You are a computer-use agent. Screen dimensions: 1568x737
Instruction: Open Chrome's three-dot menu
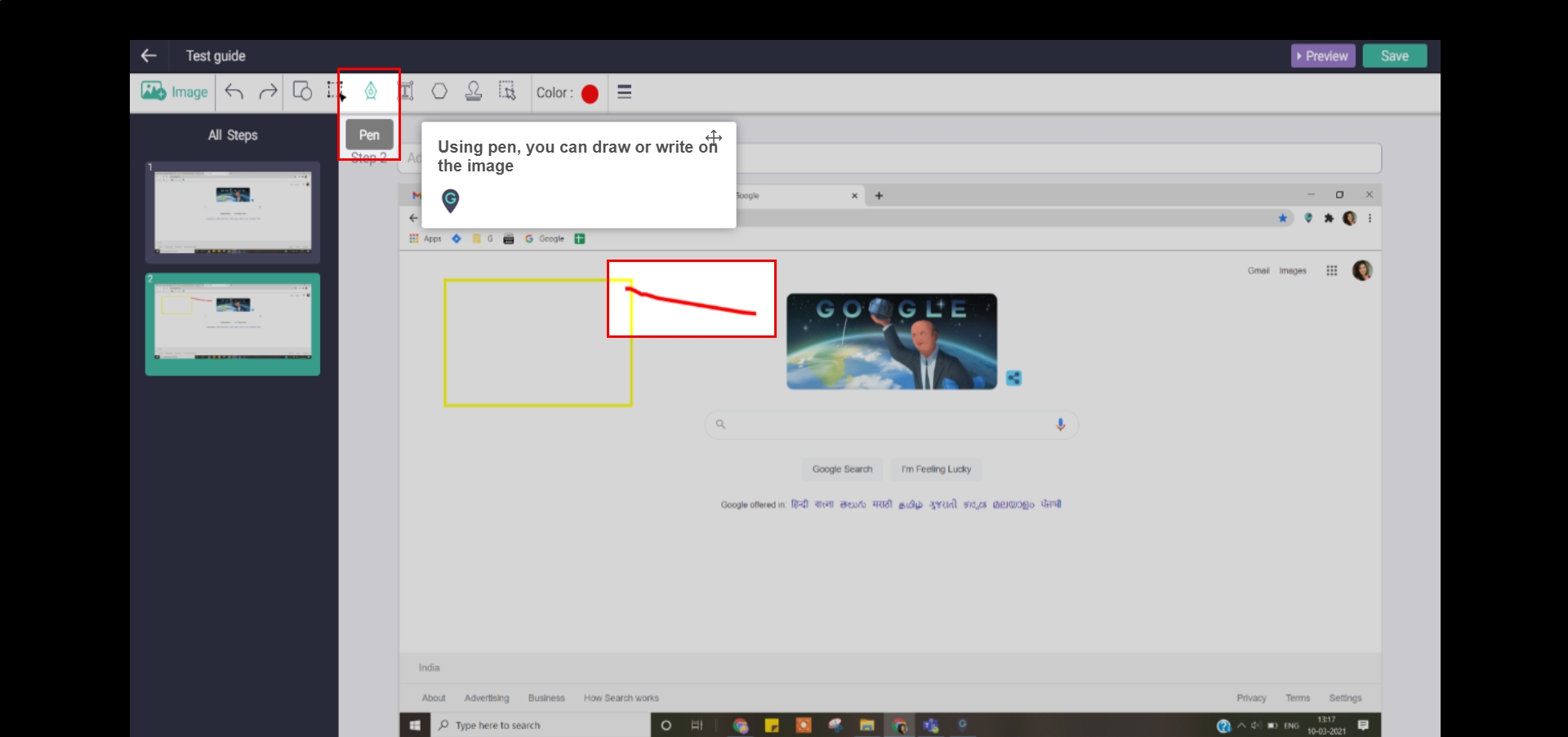click(1370, 218)
